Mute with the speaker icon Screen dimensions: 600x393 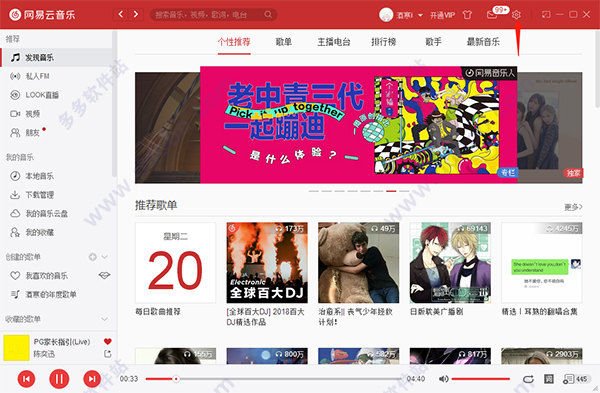(x=443, y=379)
